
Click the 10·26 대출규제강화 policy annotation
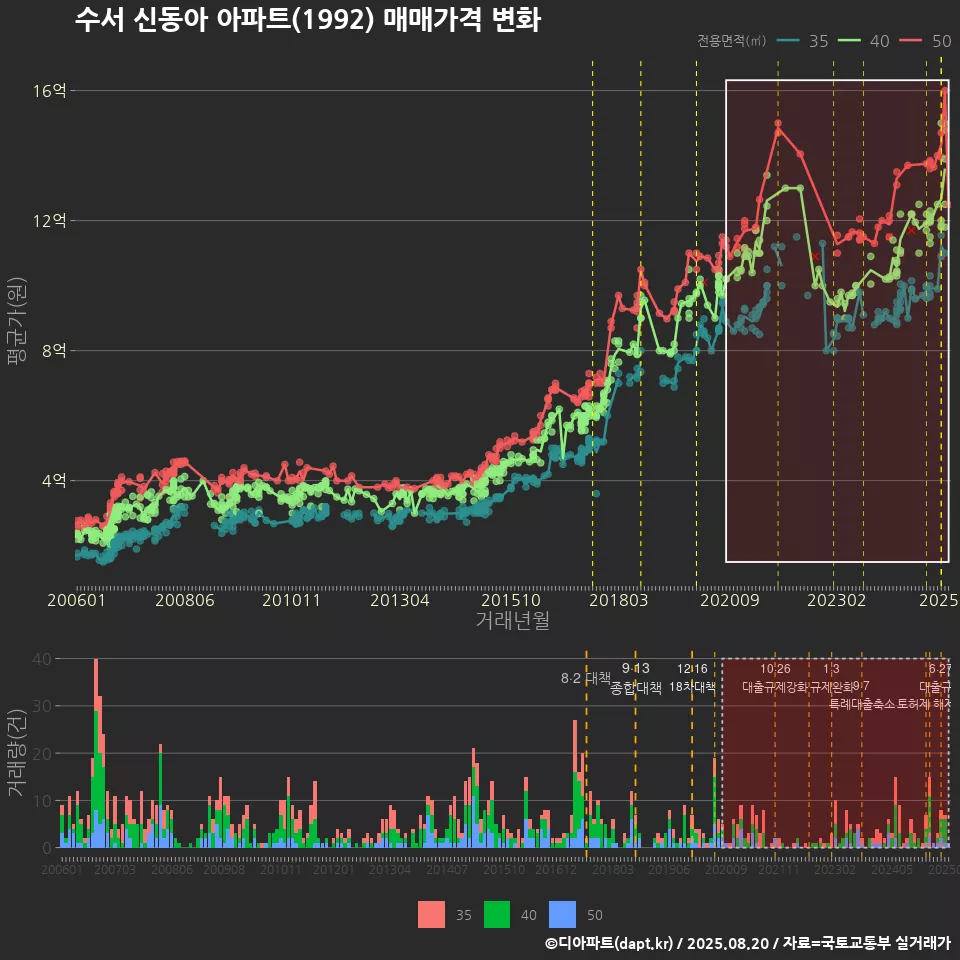(x=775, y=678)
